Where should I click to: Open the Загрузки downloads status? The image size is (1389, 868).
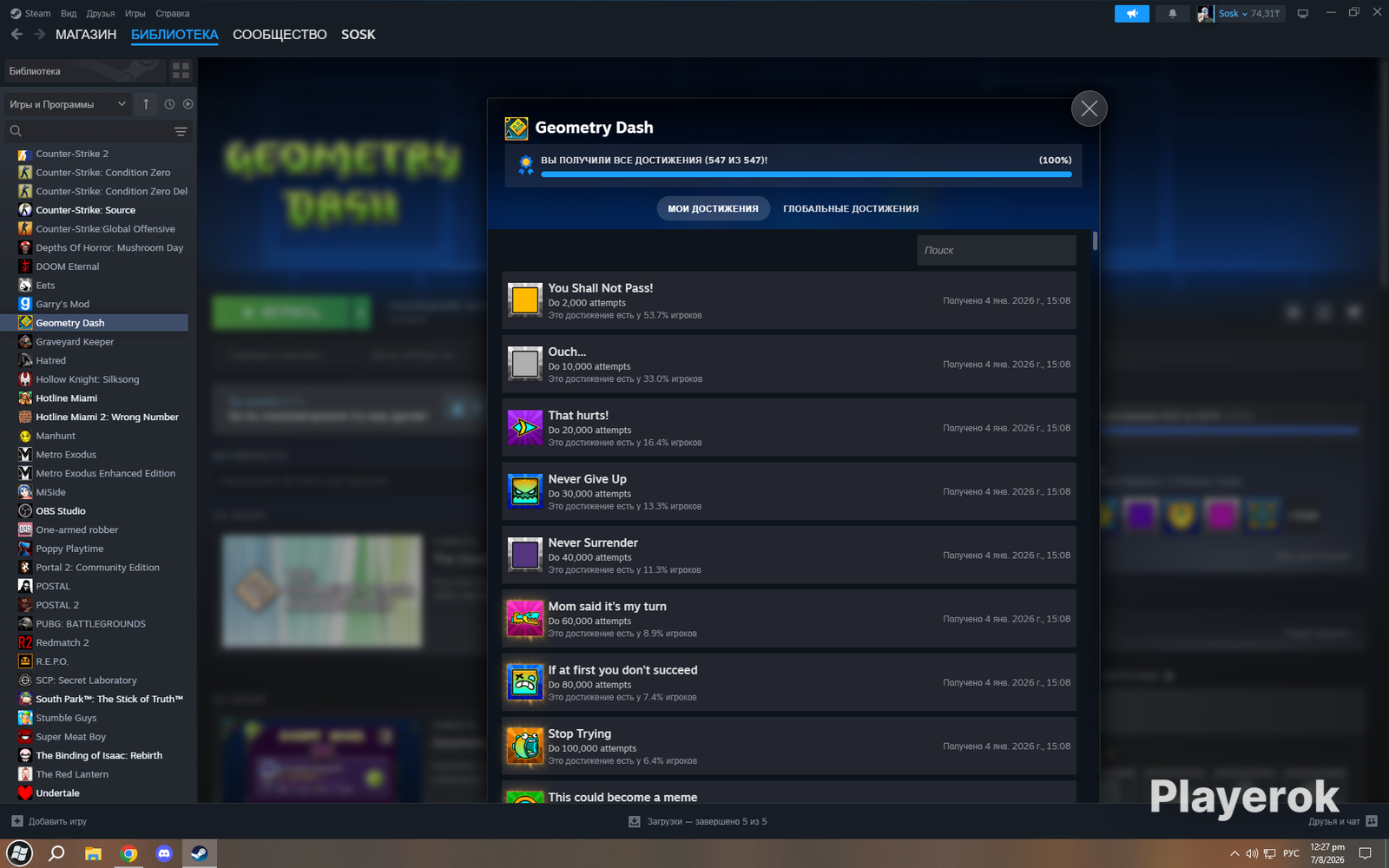pyautogui.click(x=698, y=821)
